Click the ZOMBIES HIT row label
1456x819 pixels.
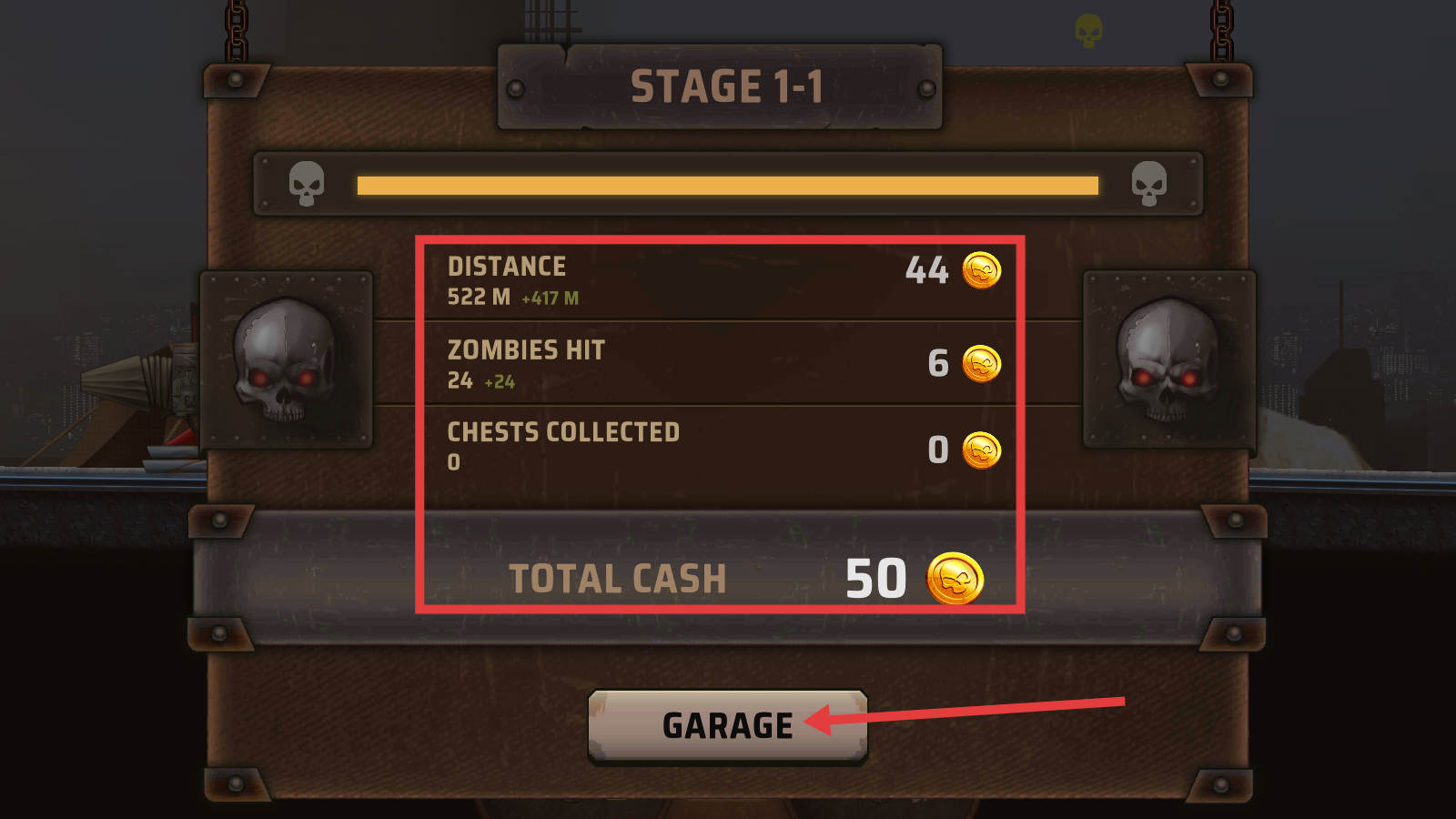(x=526, y=350)
